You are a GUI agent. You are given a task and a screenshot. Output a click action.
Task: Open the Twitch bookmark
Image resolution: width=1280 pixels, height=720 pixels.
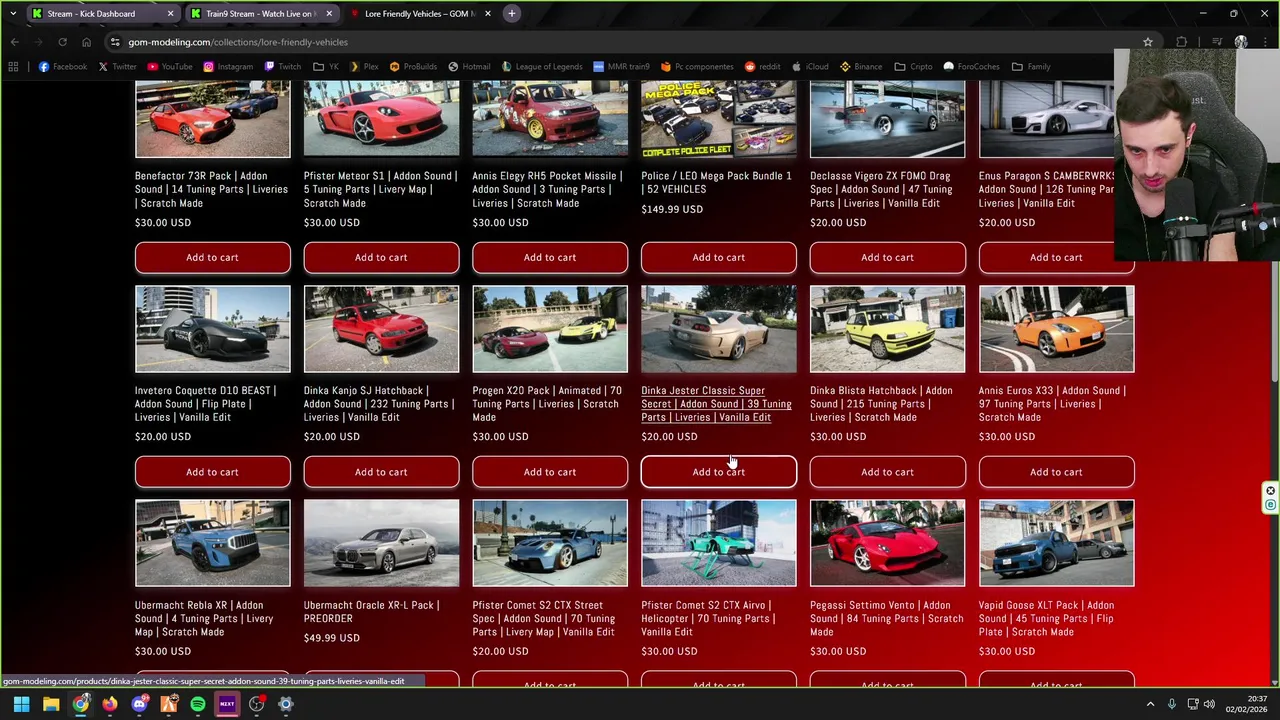(x=283, y=67)
